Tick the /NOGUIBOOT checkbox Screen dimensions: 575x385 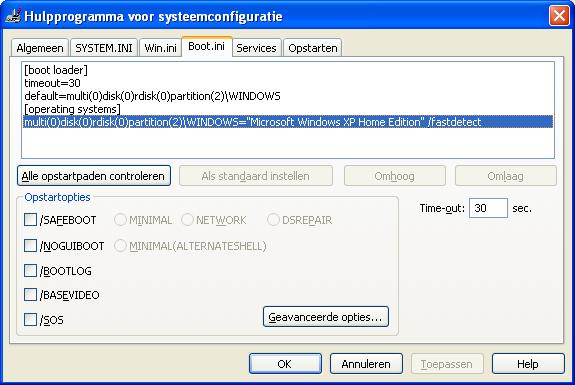point(30,246)
